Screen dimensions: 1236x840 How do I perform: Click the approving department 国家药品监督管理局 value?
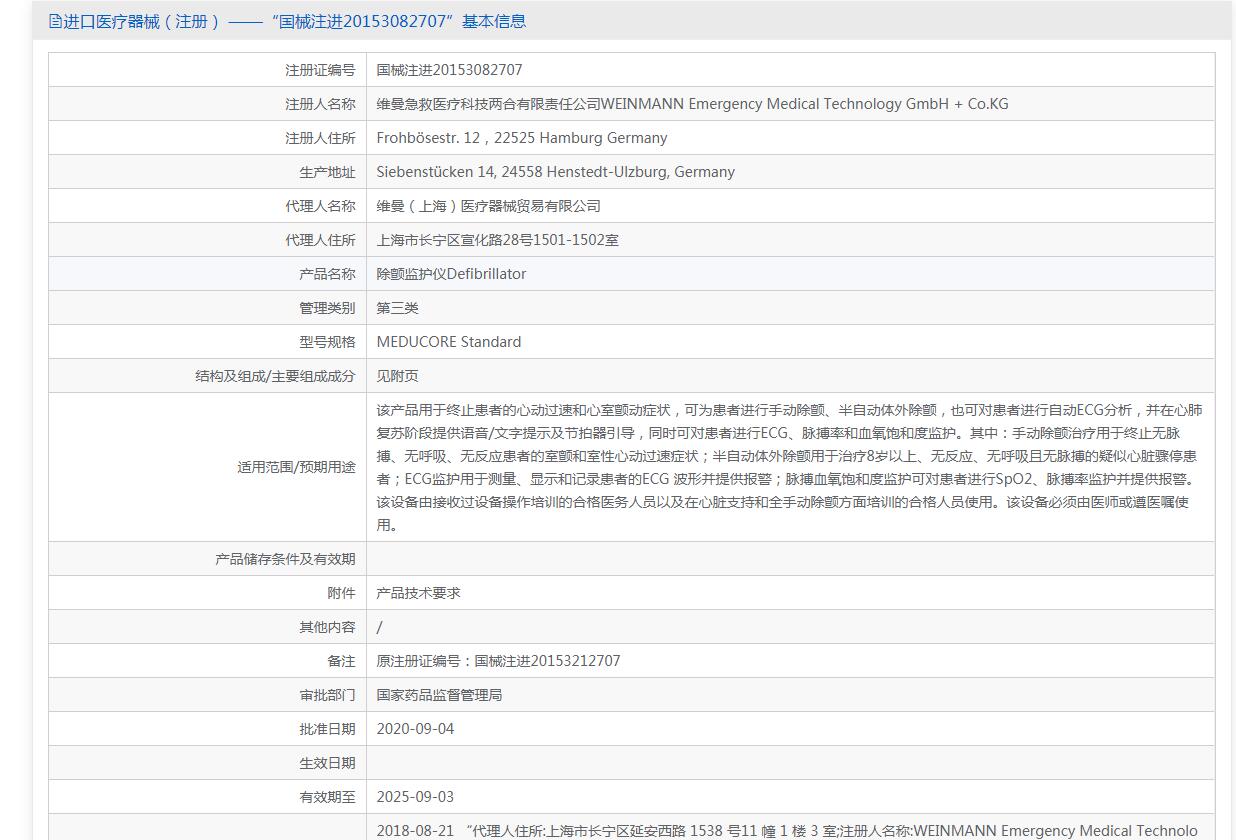[x=439, y=695]
